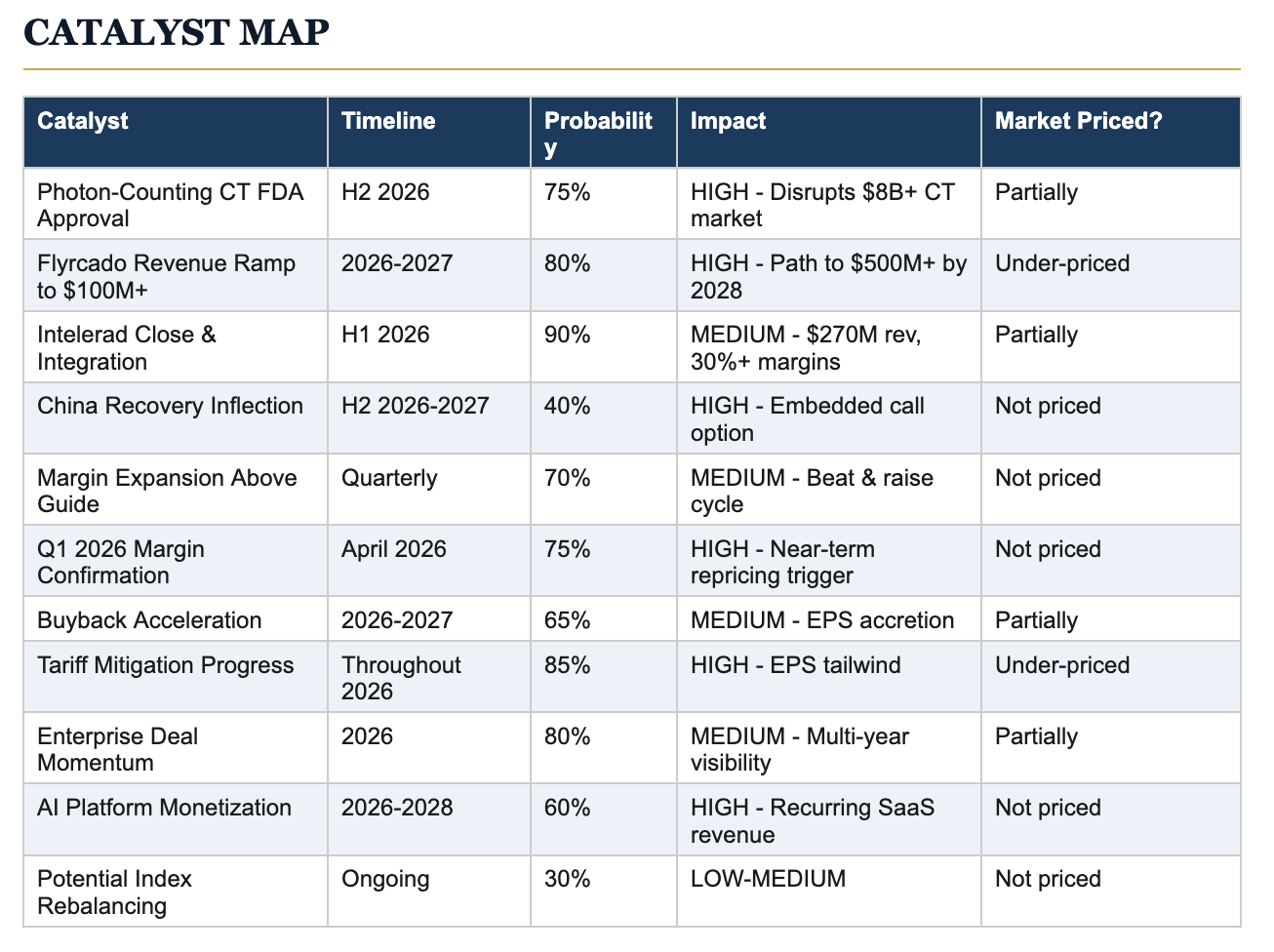1274x952 pixels.
Task: Click the Throughout 2026 timeline cell
Action: (x=429, y=676)
